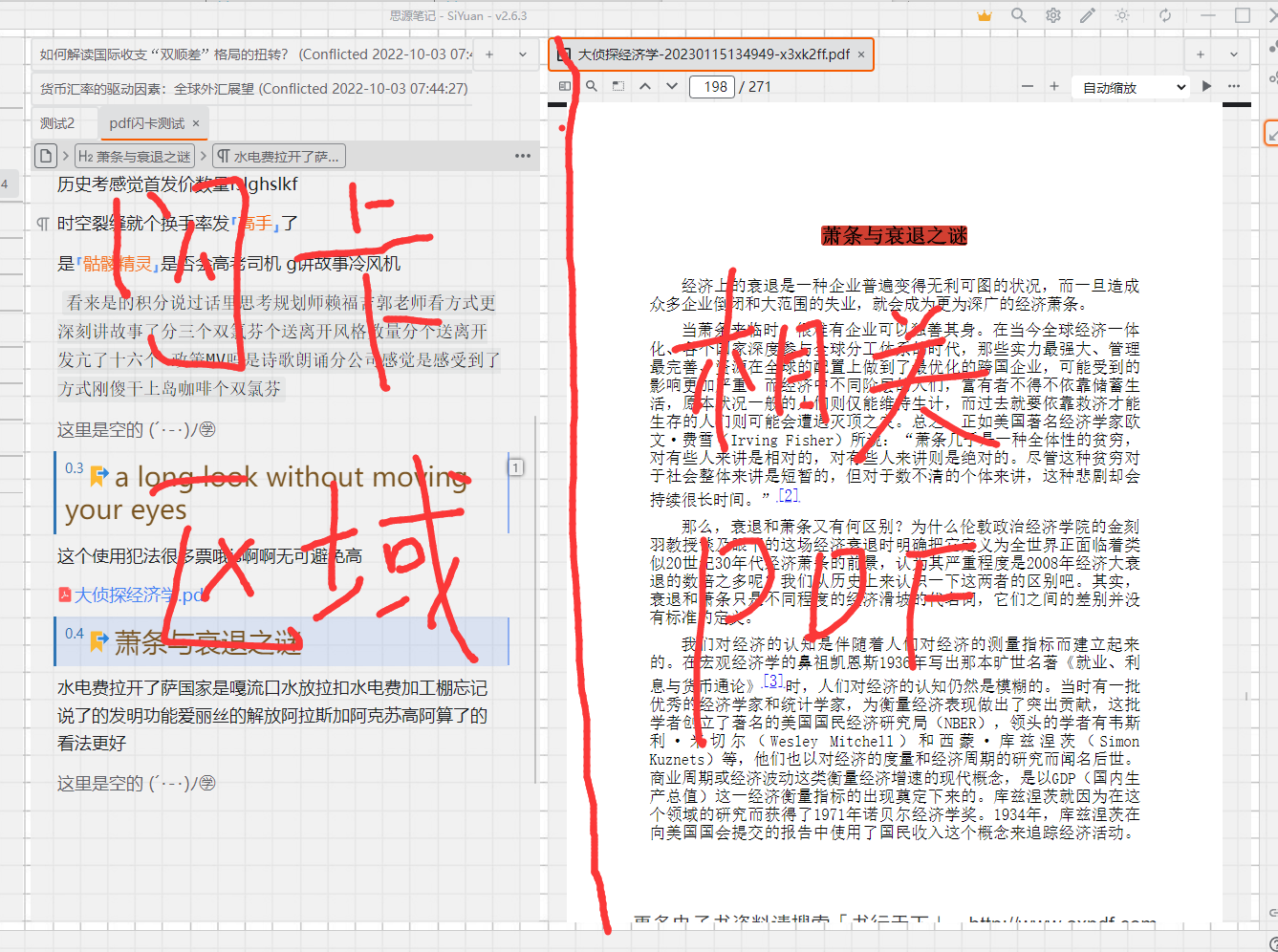
Task: Click the PDF page number field
Action: click(x=712, y=87)
